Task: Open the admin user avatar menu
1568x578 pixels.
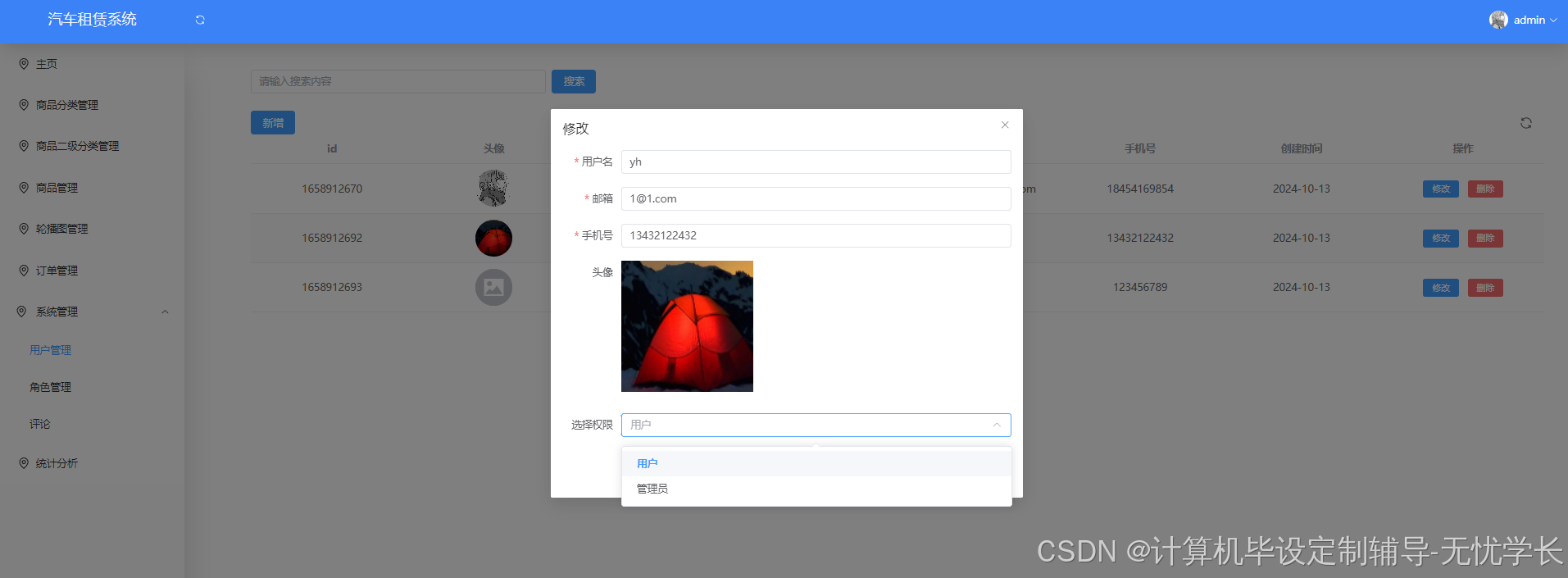Action: click(1498, 20)
